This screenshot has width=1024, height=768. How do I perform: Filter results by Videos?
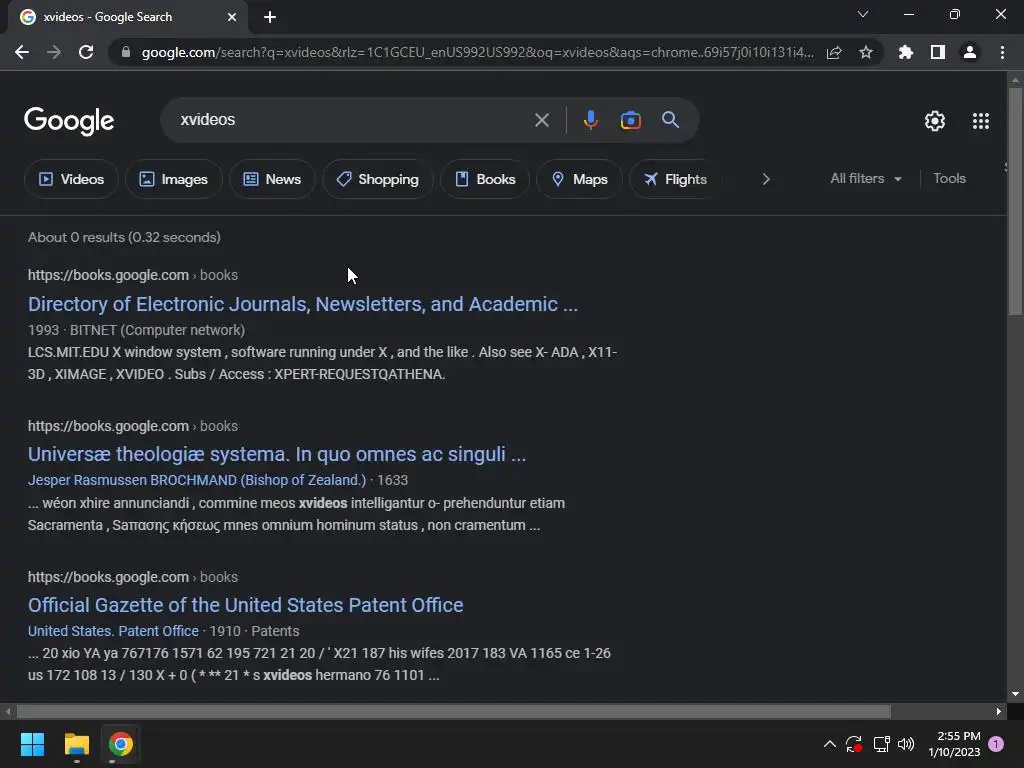[x=71, y=179]
